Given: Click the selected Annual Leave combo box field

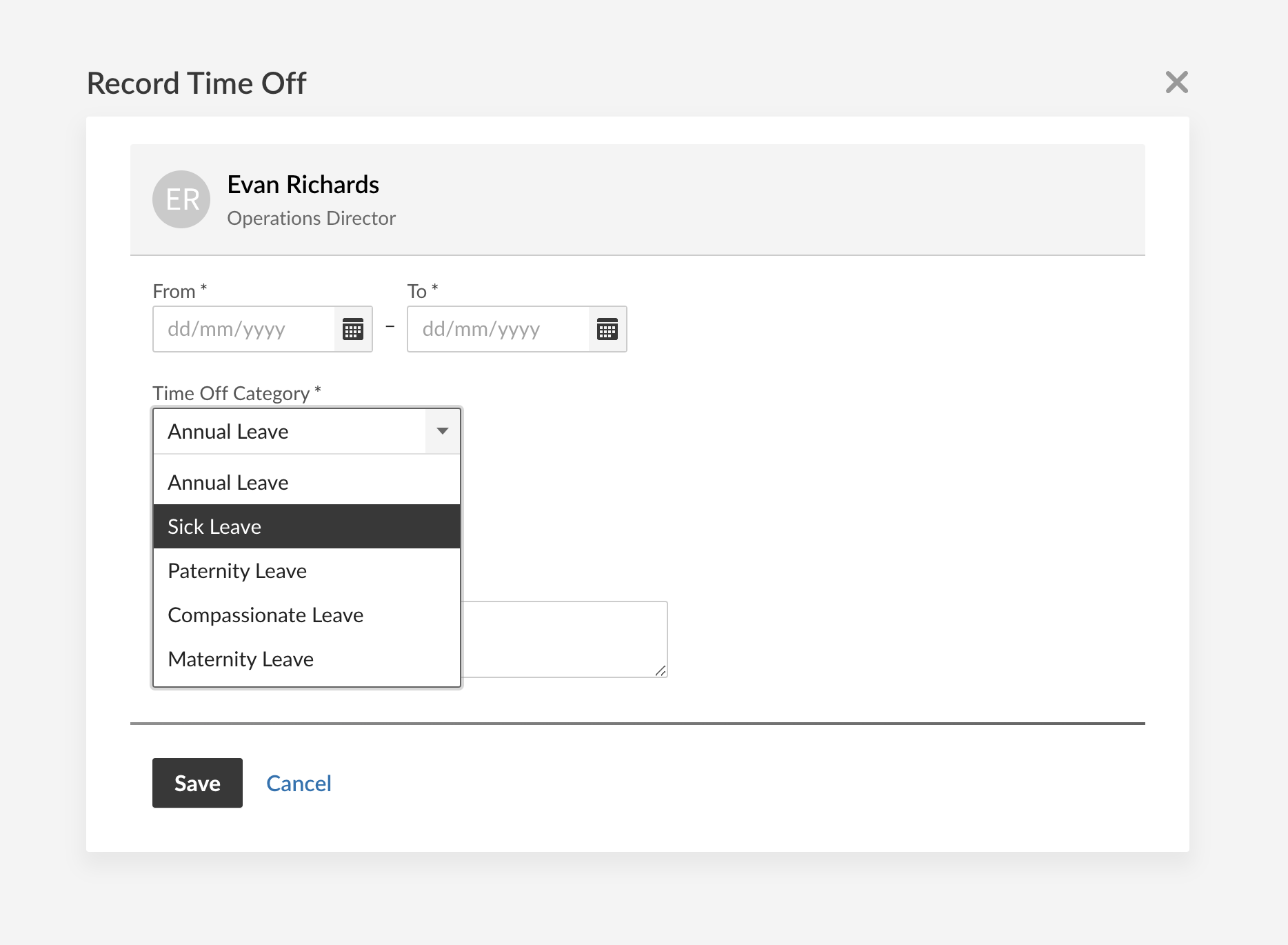Looking at the screenshot, I should (290, 431).
